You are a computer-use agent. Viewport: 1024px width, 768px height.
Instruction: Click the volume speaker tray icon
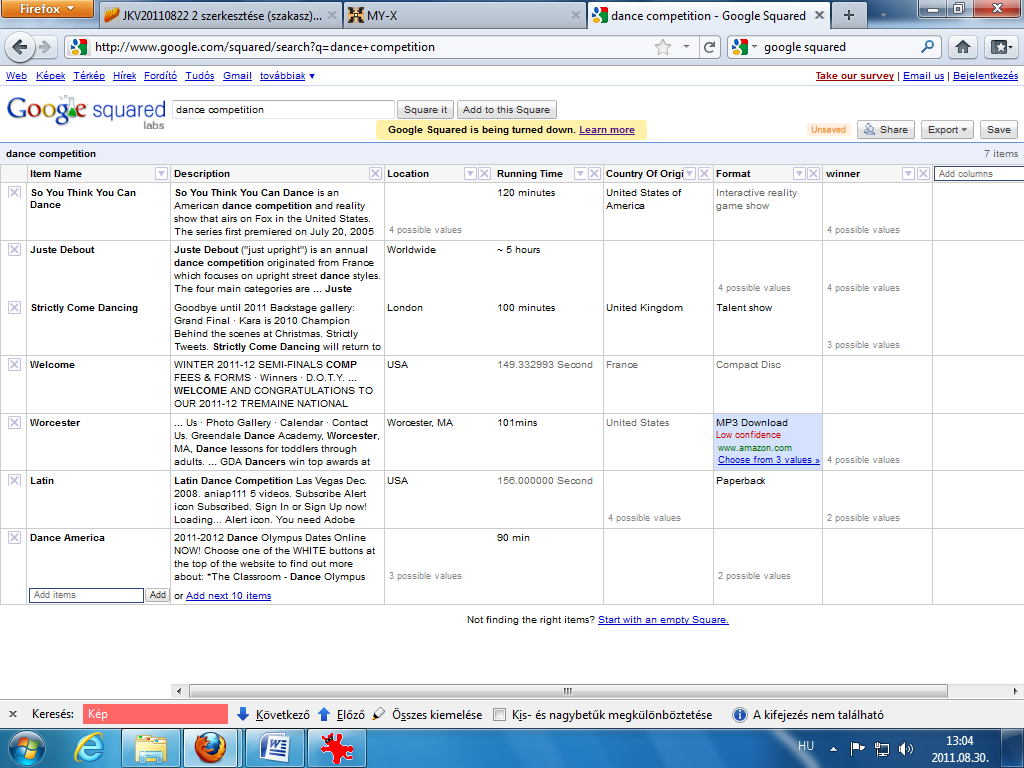click(x=905, y=748)
